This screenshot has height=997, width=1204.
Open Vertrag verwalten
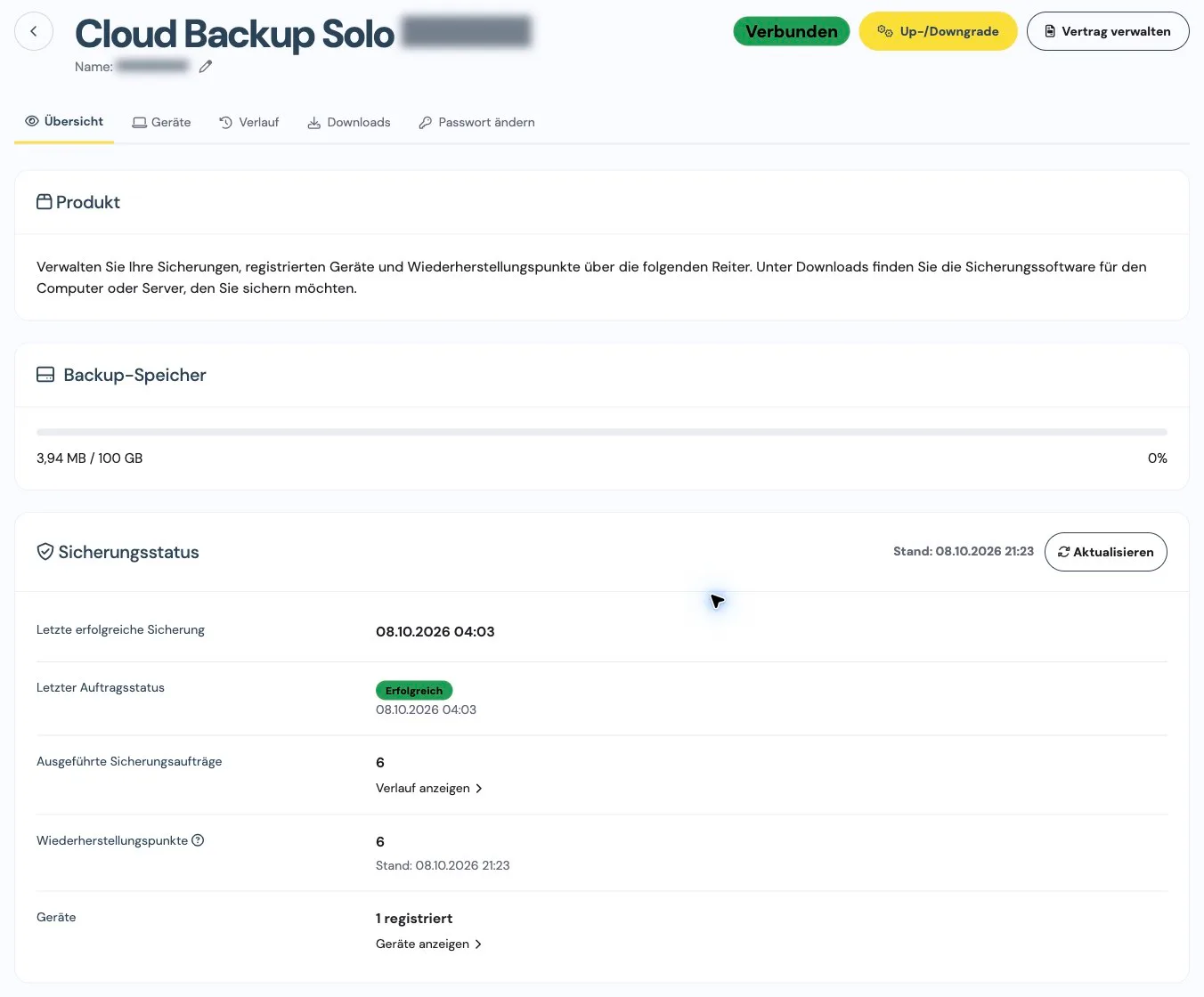point(1108,31)
